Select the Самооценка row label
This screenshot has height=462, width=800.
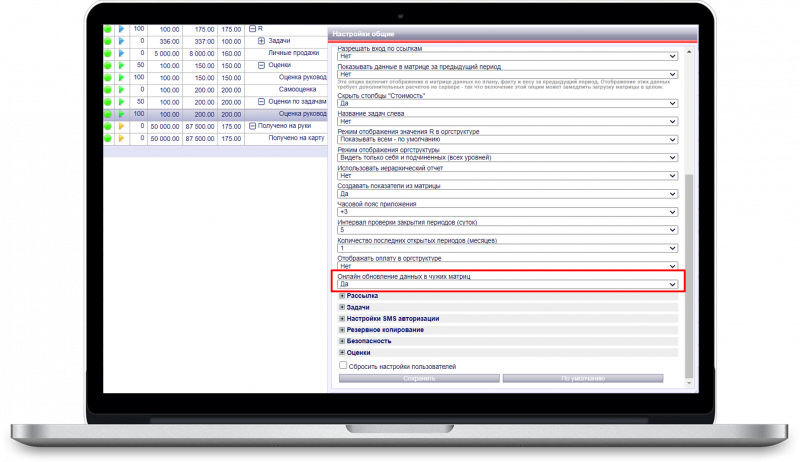click(x=297, y=89)
